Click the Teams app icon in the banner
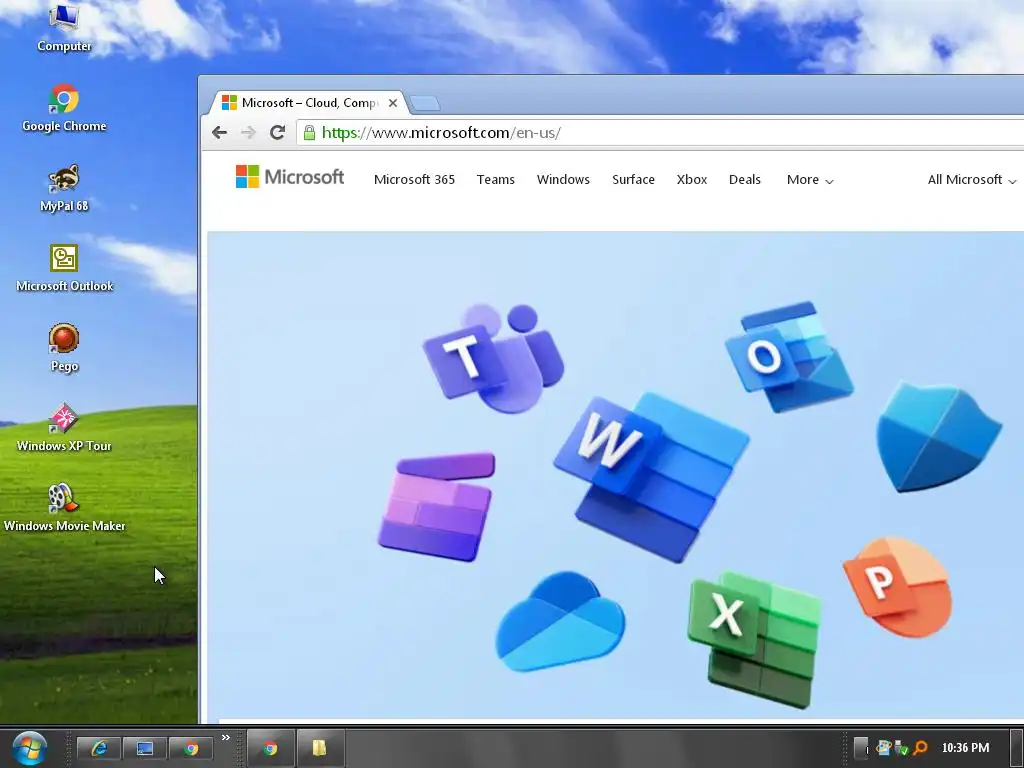The image size is (1024, 768). tap(494, 358)
